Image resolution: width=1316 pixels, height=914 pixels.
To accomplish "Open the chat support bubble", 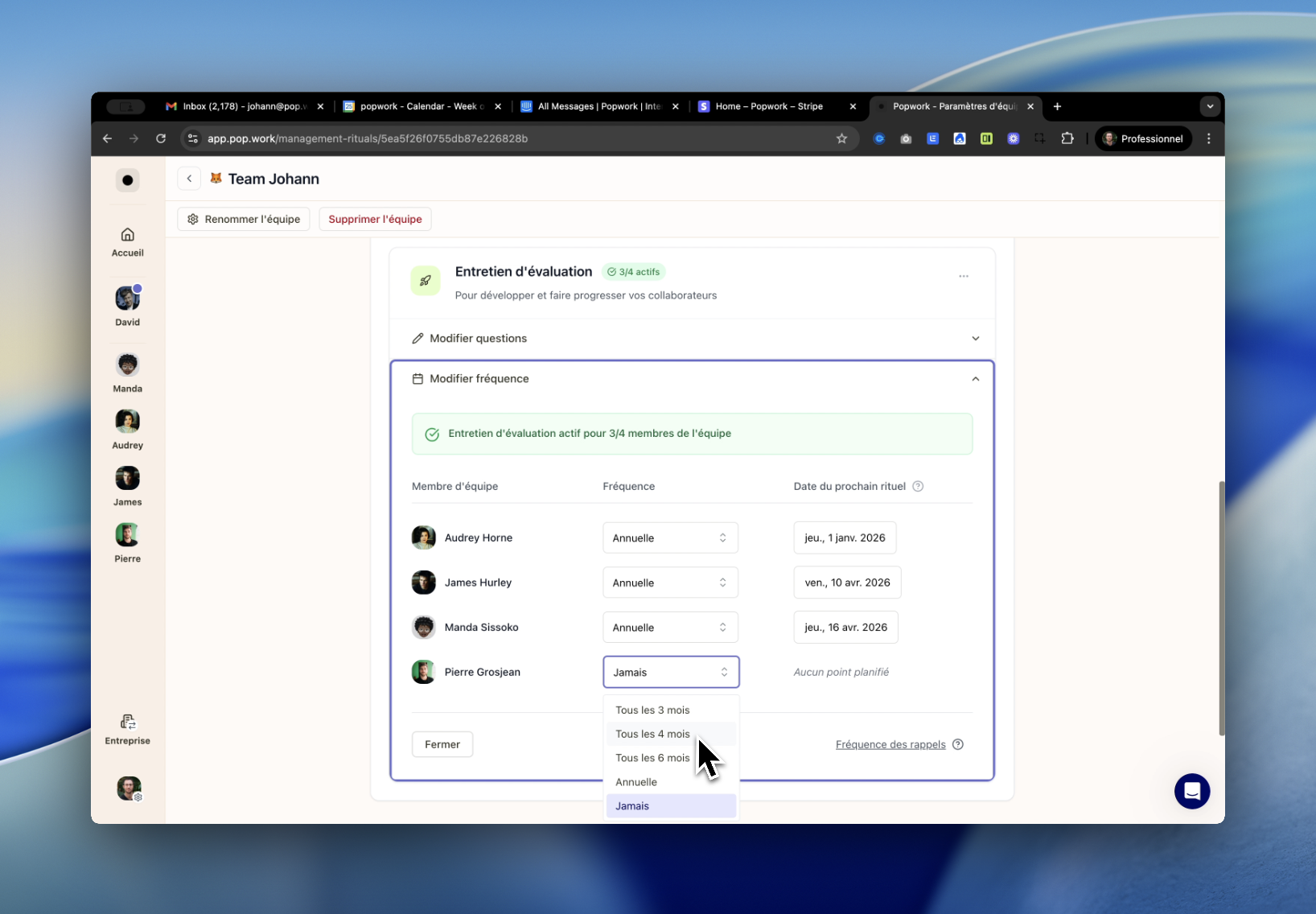I will point(1192,791).
